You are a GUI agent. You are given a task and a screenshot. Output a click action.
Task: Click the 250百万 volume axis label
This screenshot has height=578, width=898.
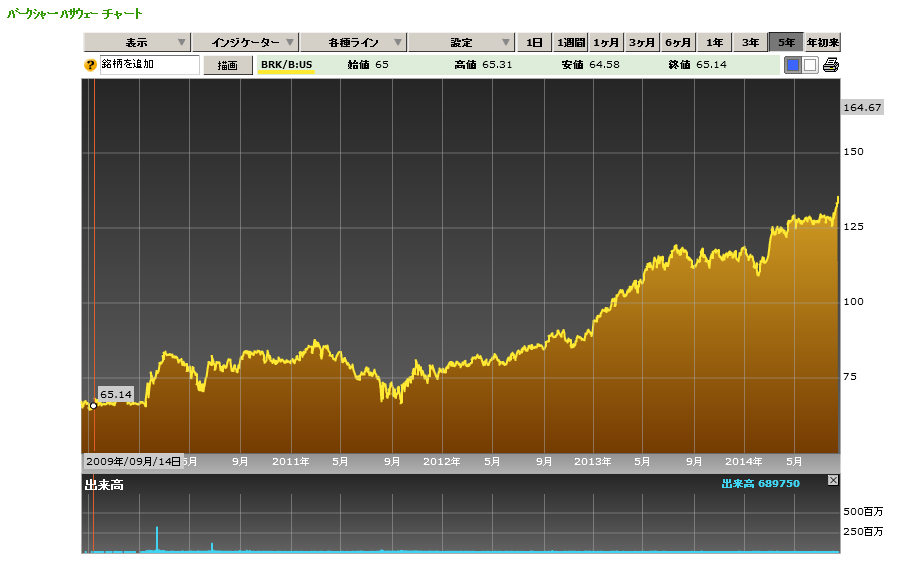coord(863,532)
